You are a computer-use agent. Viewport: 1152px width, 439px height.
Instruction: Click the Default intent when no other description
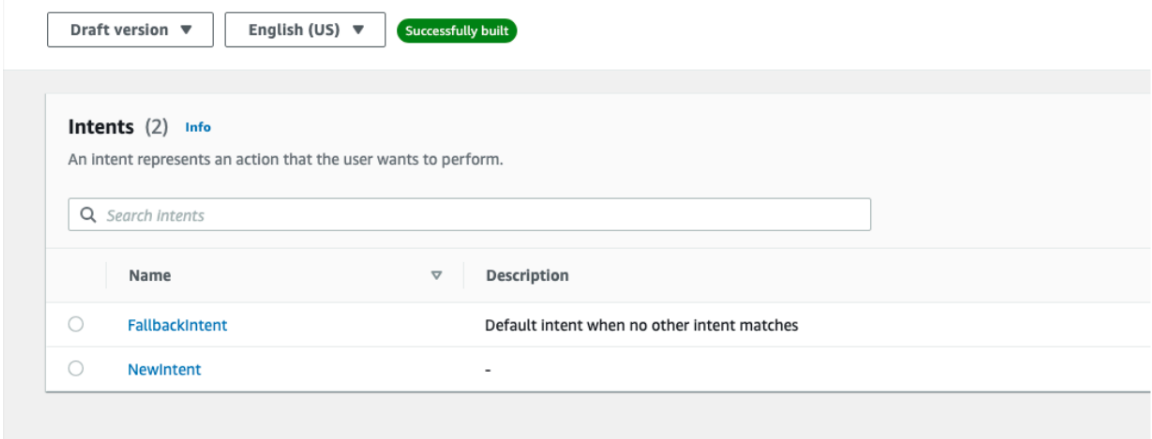click(x=641, y=324)
